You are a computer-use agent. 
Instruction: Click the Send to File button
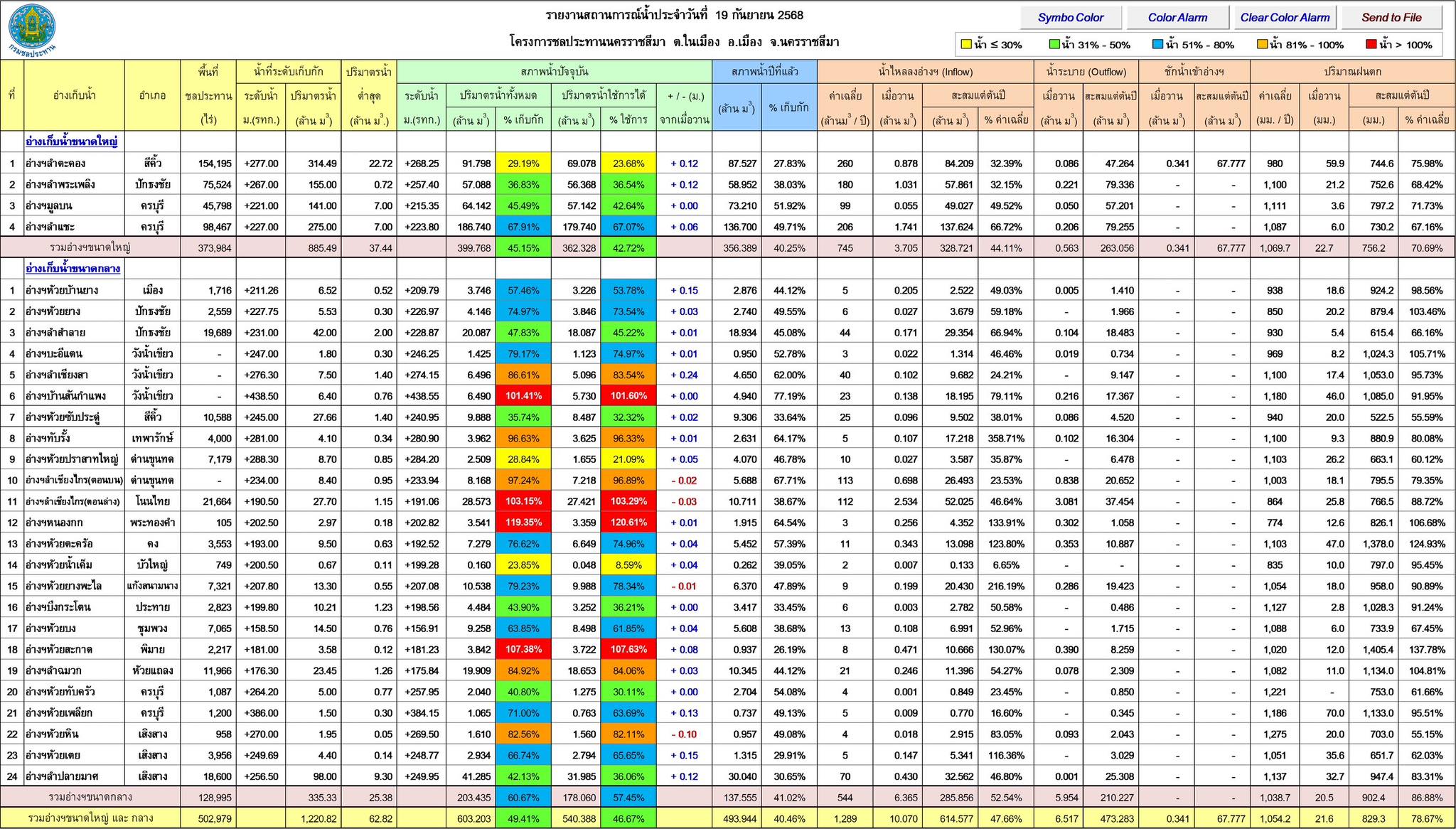click(1391, 18)
